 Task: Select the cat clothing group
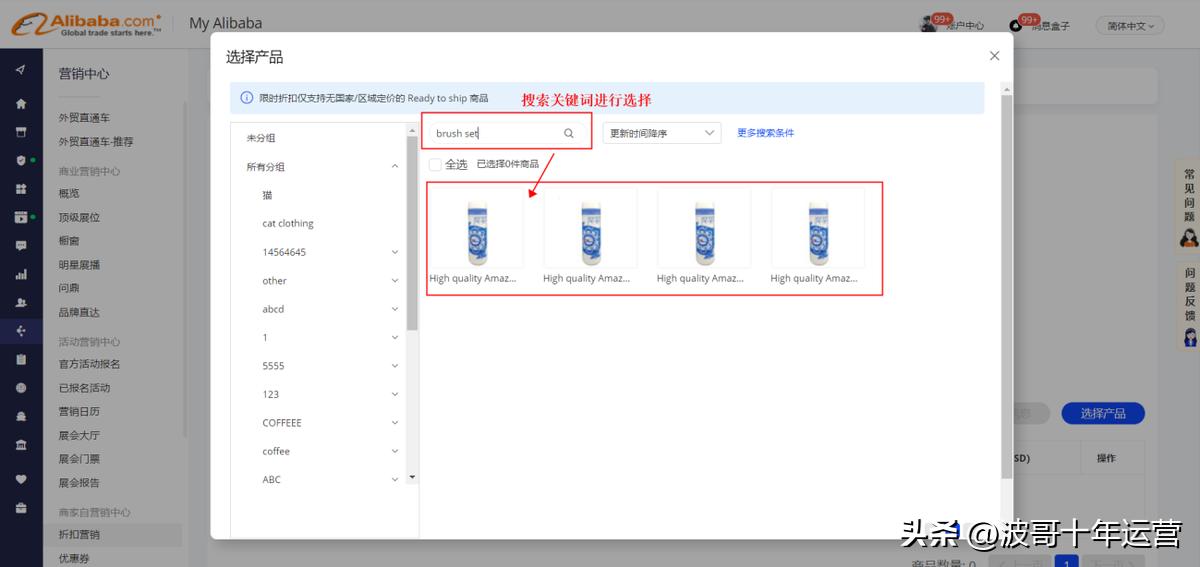click(x=288, y=224)
